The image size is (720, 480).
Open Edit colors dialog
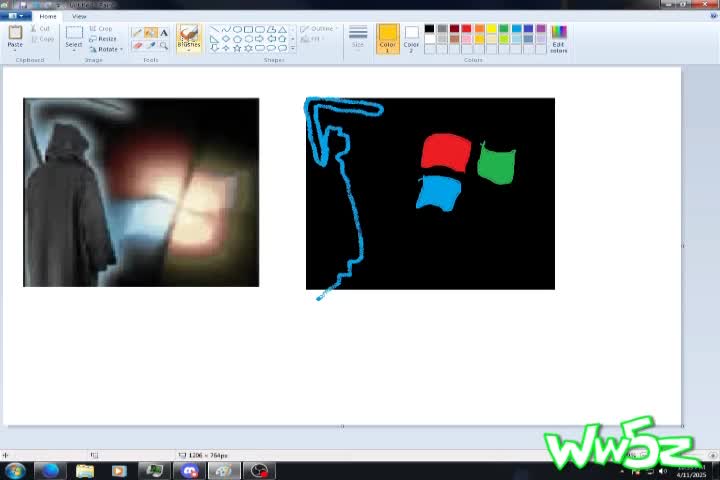pyautogui.click(x=559, y=40)
